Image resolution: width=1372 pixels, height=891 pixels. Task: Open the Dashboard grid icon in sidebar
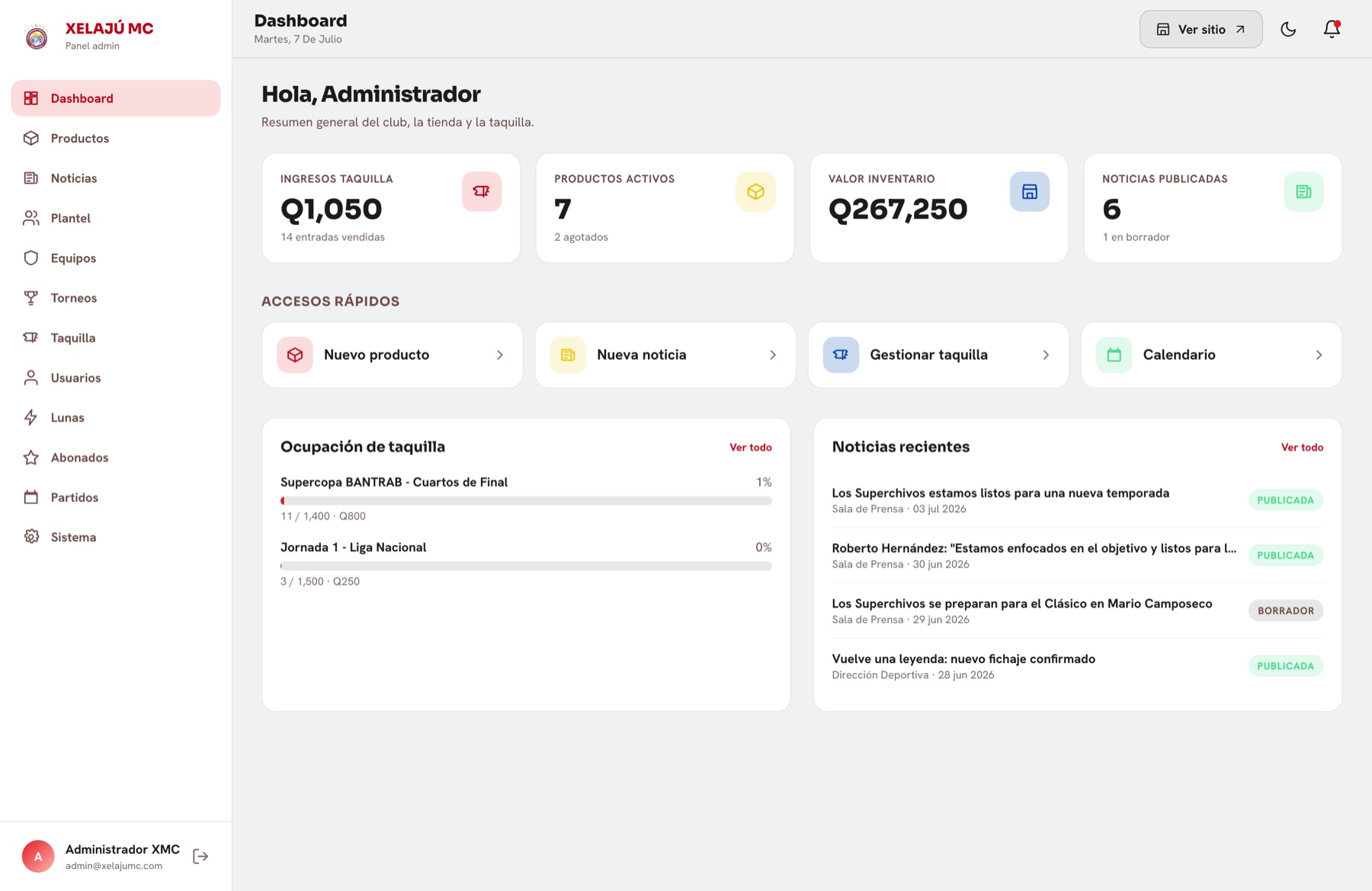[x=31, y=98]
